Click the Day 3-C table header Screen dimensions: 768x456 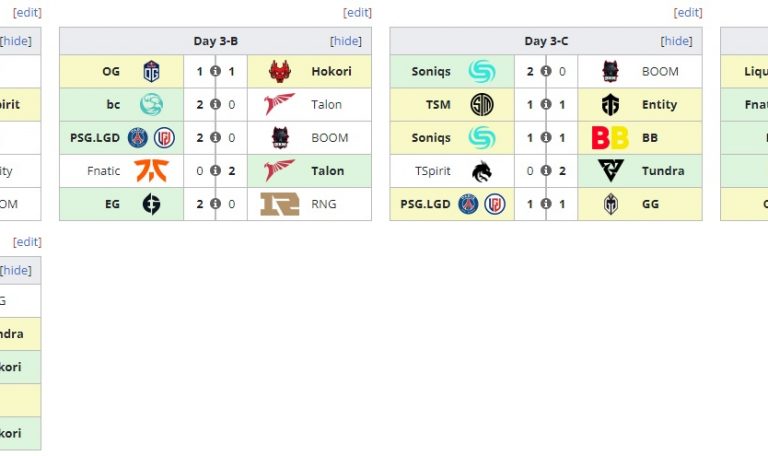point(546,41)
